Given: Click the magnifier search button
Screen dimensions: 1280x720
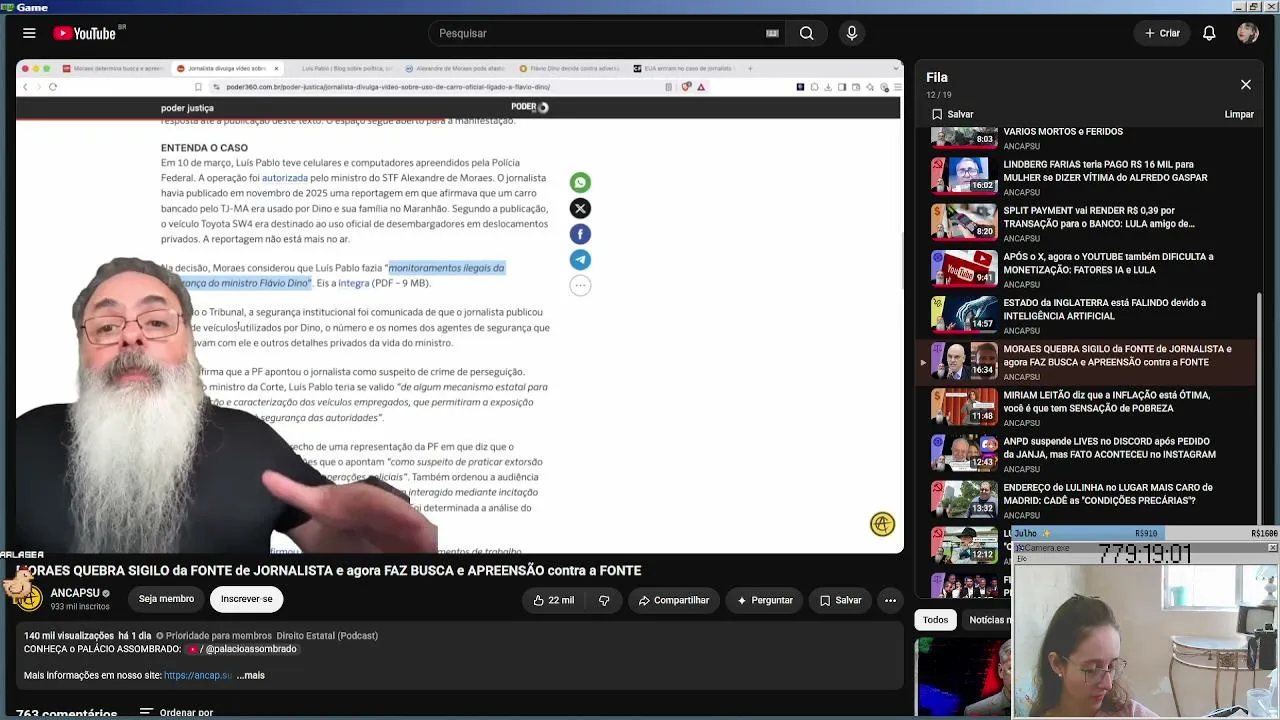Looking at the screenshot, I should (807, 33).
